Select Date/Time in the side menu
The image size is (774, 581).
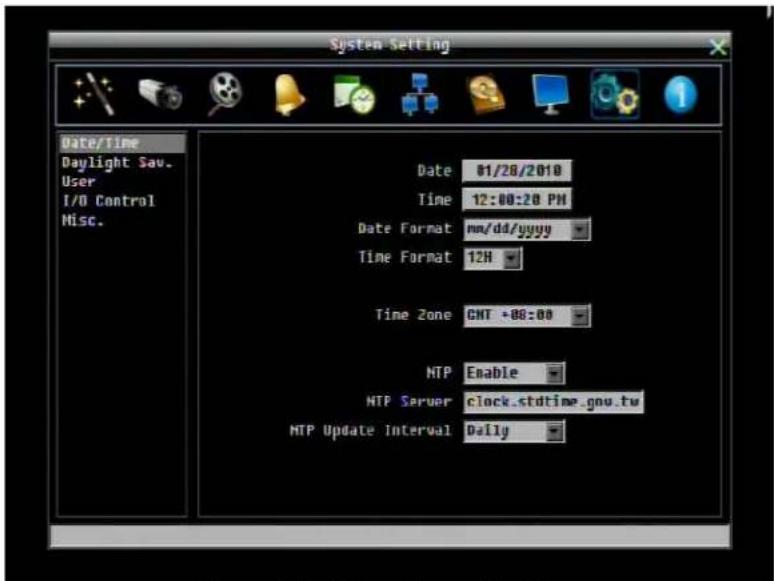[x=122, y=143]
